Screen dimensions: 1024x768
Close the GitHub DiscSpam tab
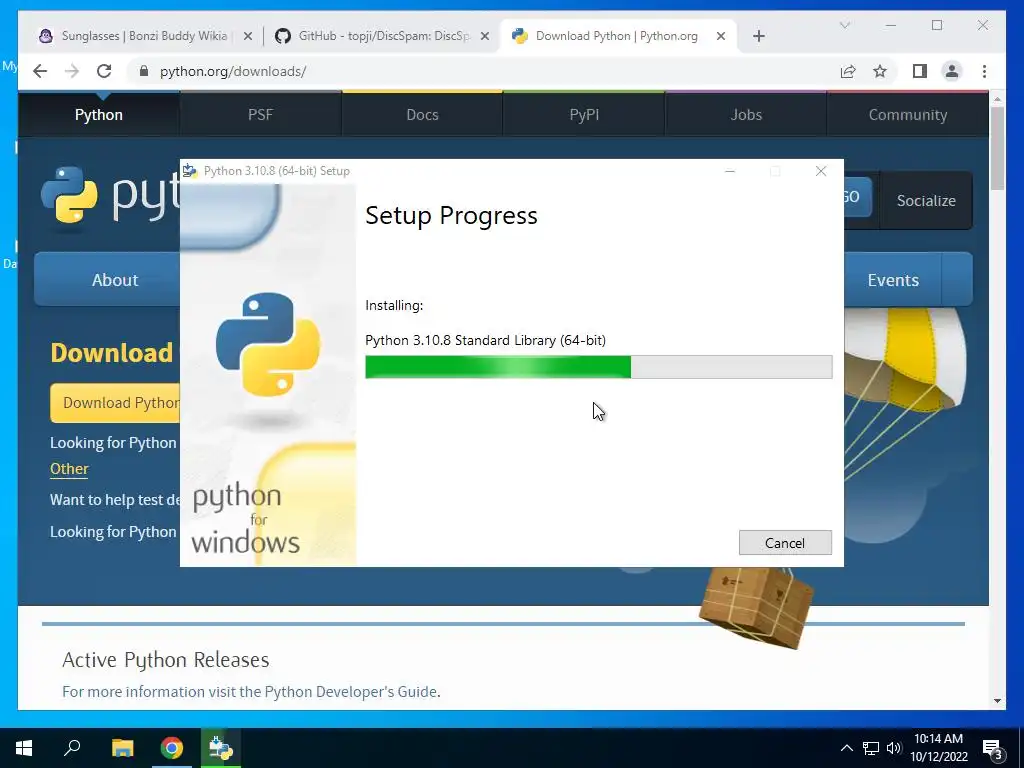tap(485, 36)
